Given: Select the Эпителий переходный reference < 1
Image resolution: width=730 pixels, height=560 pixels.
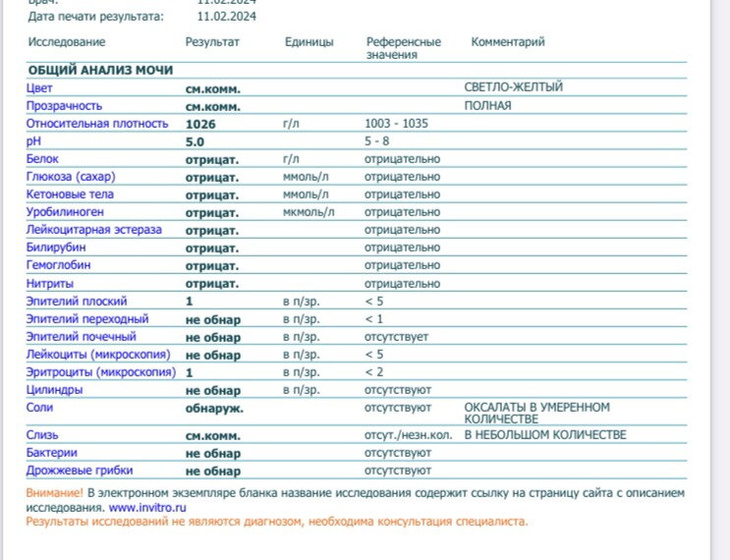Looking at the screenshot, I should (374, 319).
